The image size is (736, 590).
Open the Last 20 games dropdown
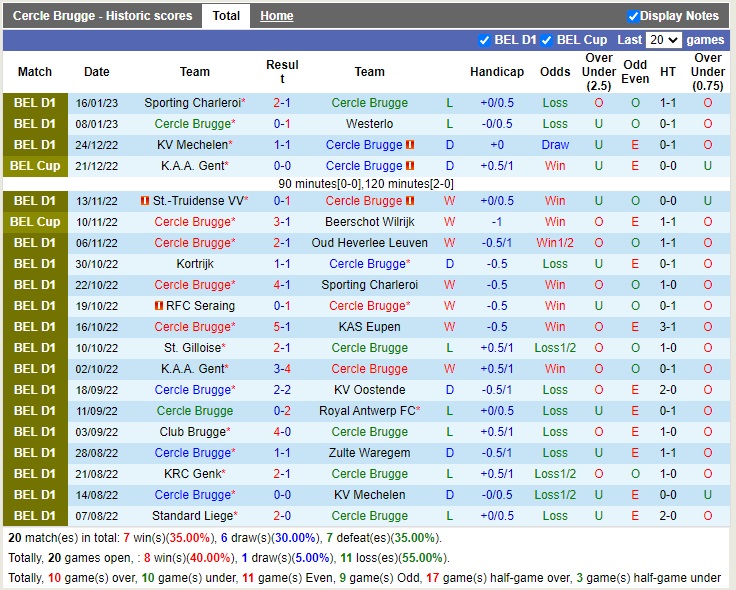click(x=664, y=40)
